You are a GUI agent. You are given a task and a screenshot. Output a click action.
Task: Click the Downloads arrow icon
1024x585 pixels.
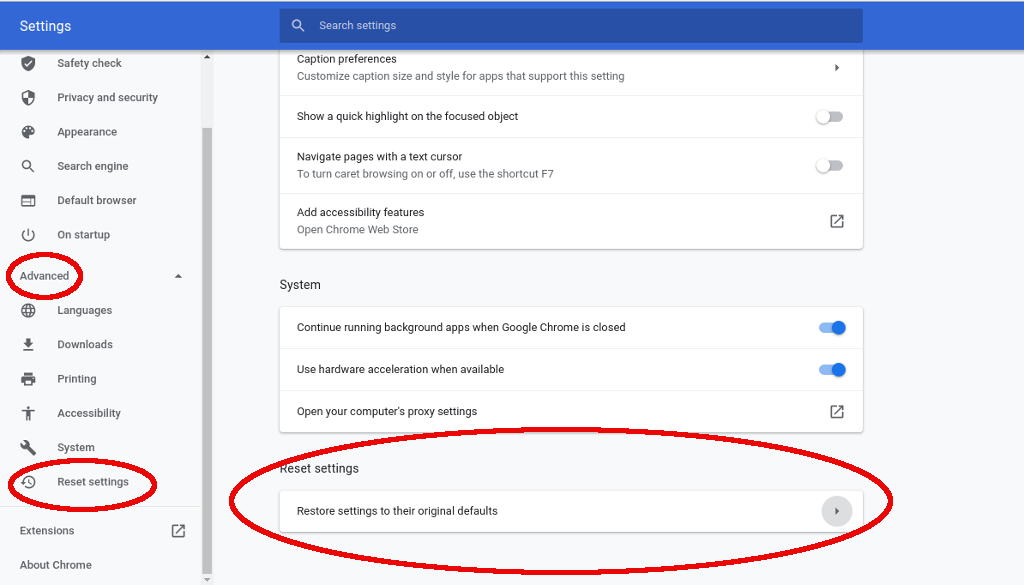[28, 345]
